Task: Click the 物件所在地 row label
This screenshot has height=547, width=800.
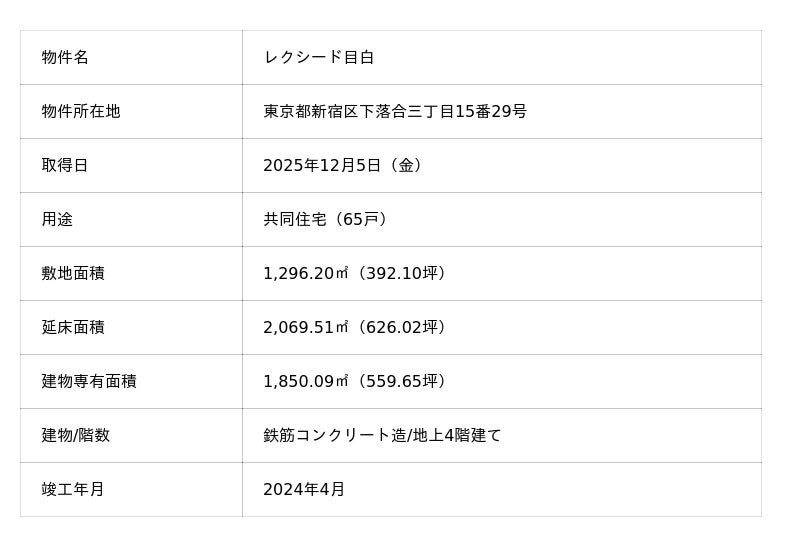Action: [x=81, y=112]
